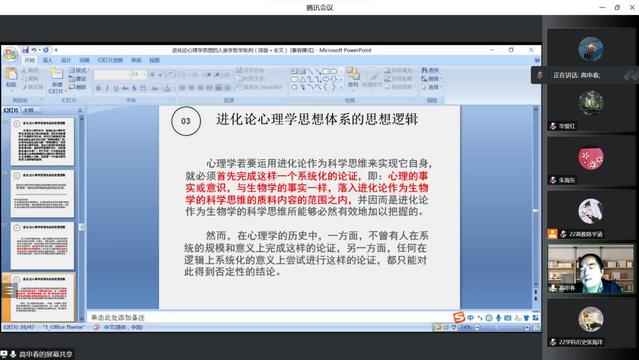This screenshot has height=360, width=639.
Task: Click the Sogou microphone voice input icon
Action: 498,318
